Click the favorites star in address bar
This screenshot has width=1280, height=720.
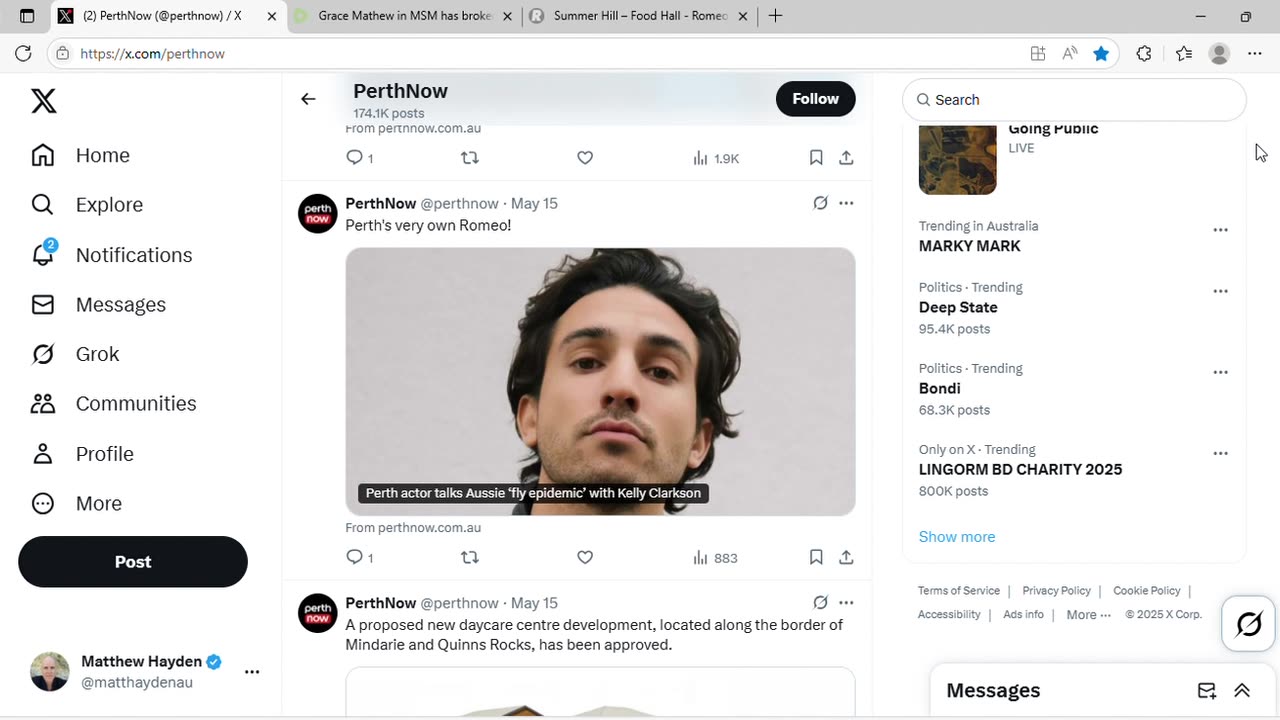pyautogui.click(x=1101, y=54)
